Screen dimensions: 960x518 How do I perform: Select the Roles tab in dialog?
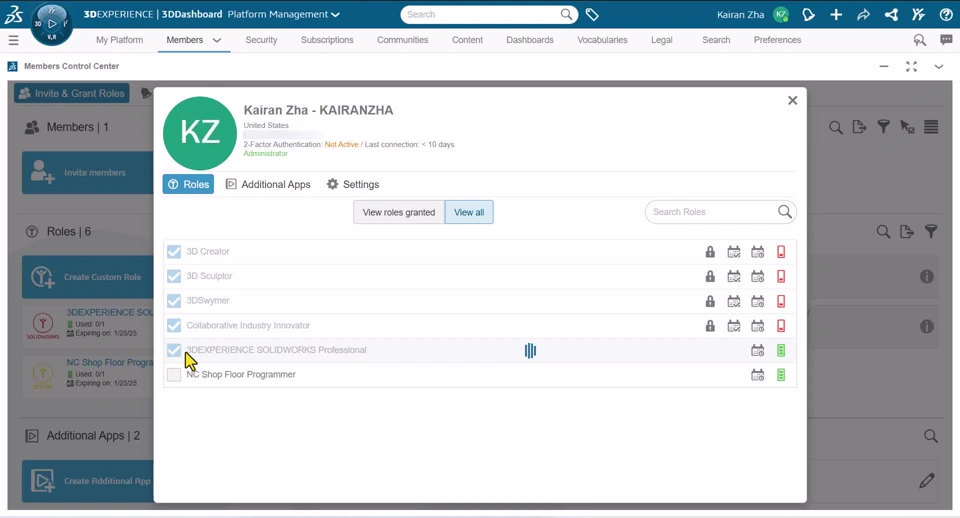(x=188, y=184)
